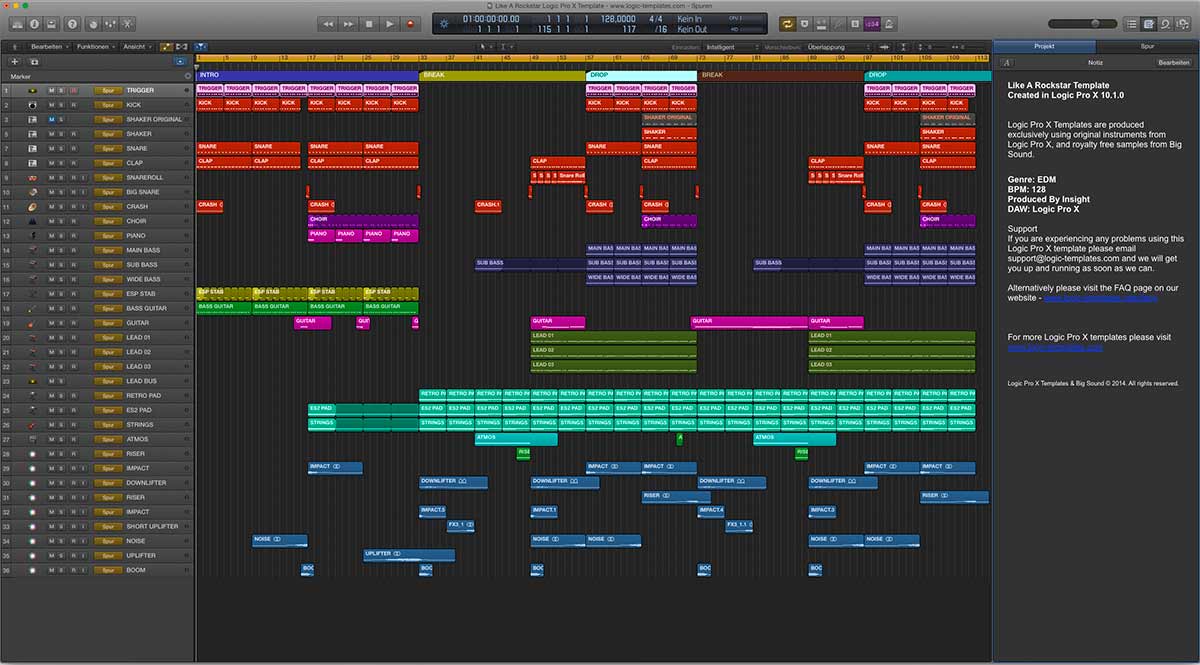Unmute the SHAKER ORIGINAL track
Screen dimensions: 1200x665
52,119
